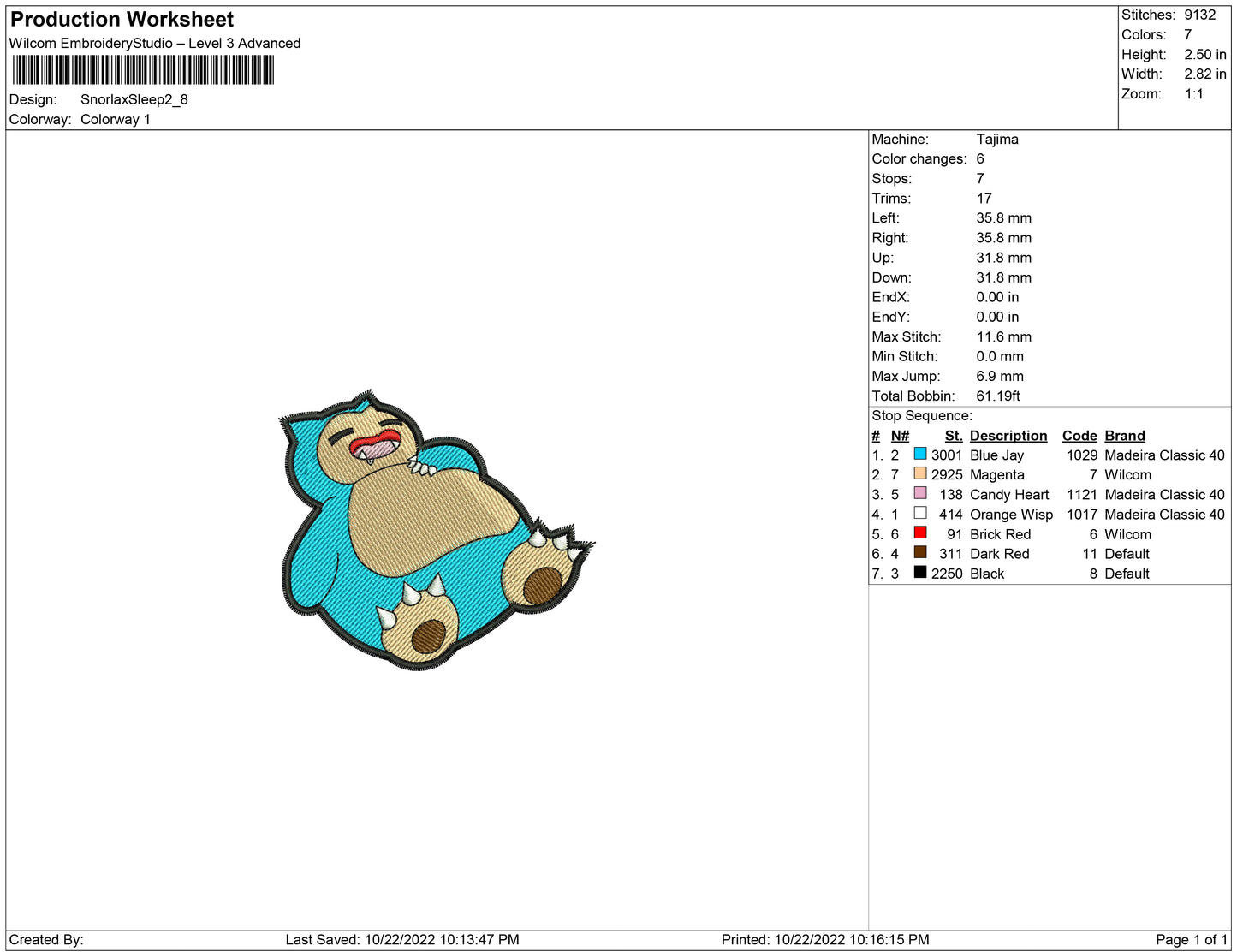Click the 'Colorway 1' value
1237x952 pixels.
(116, 119)
